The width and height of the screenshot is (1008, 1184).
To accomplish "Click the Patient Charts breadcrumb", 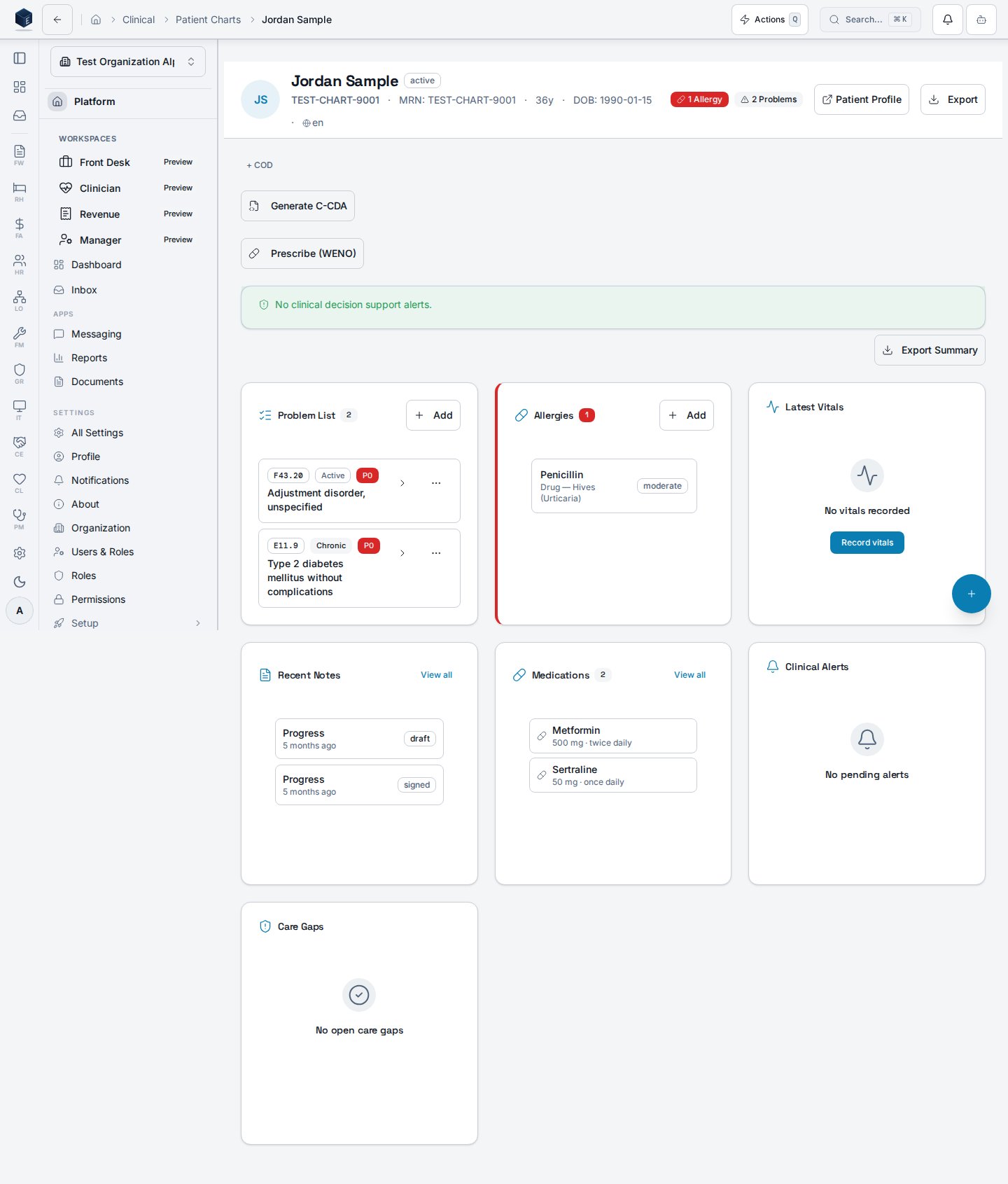I will click(x=208, y=20).
